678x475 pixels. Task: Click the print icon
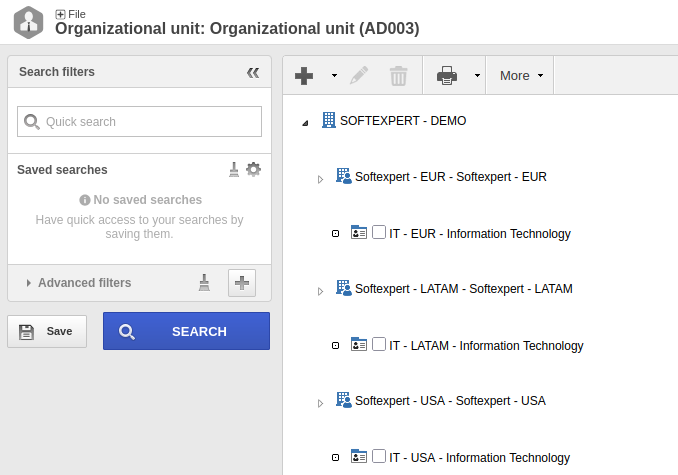pyautogui.click(x=447, y=76)
